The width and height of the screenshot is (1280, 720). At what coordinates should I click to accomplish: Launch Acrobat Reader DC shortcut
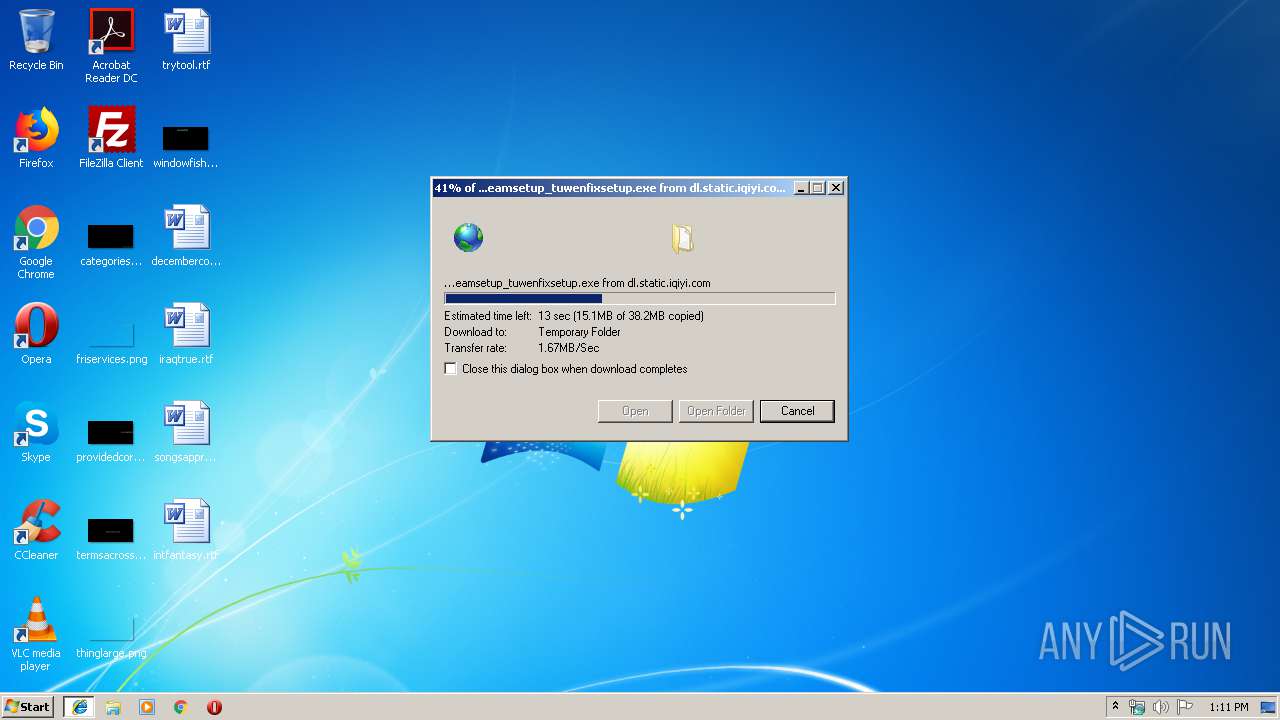click(x=111, y=46)
